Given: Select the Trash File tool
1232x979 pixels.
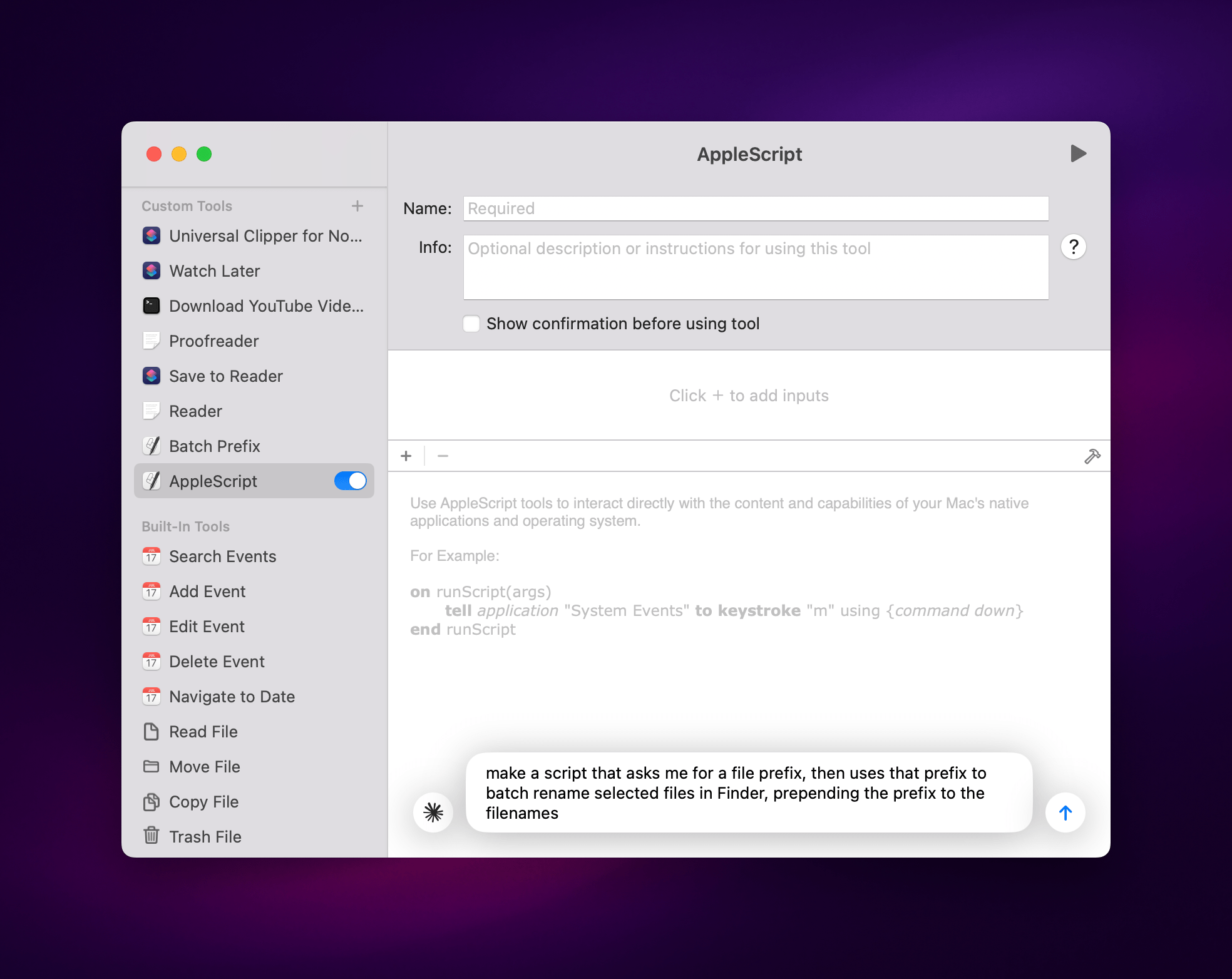Looking at the screenshot, I should coord(254,836).
